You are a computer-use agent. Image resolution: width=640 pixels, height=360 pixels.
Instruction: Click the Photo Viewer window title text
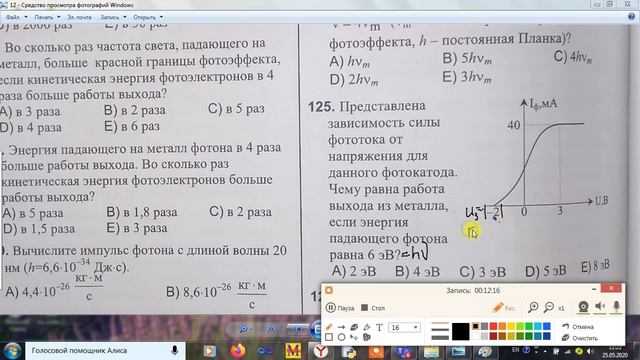(71, 5)
